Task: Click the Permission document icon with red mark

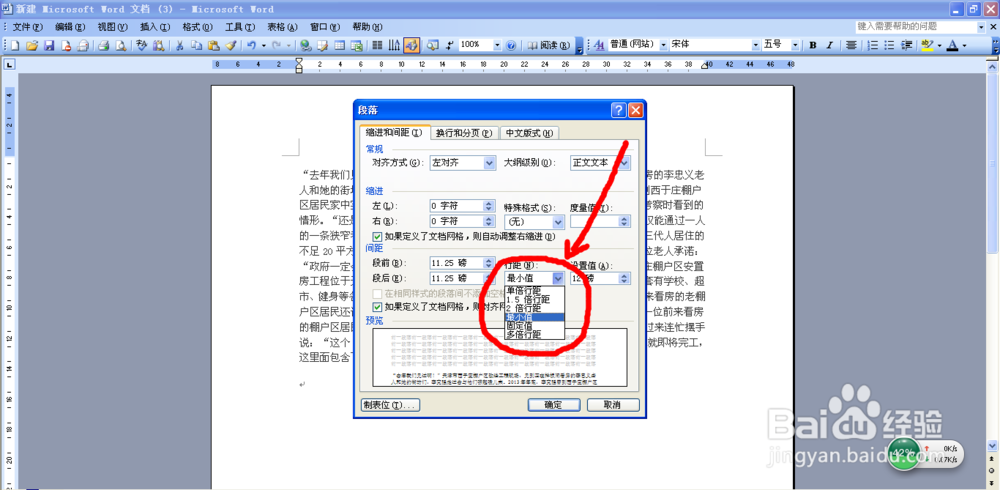Action: click(66, 45)
